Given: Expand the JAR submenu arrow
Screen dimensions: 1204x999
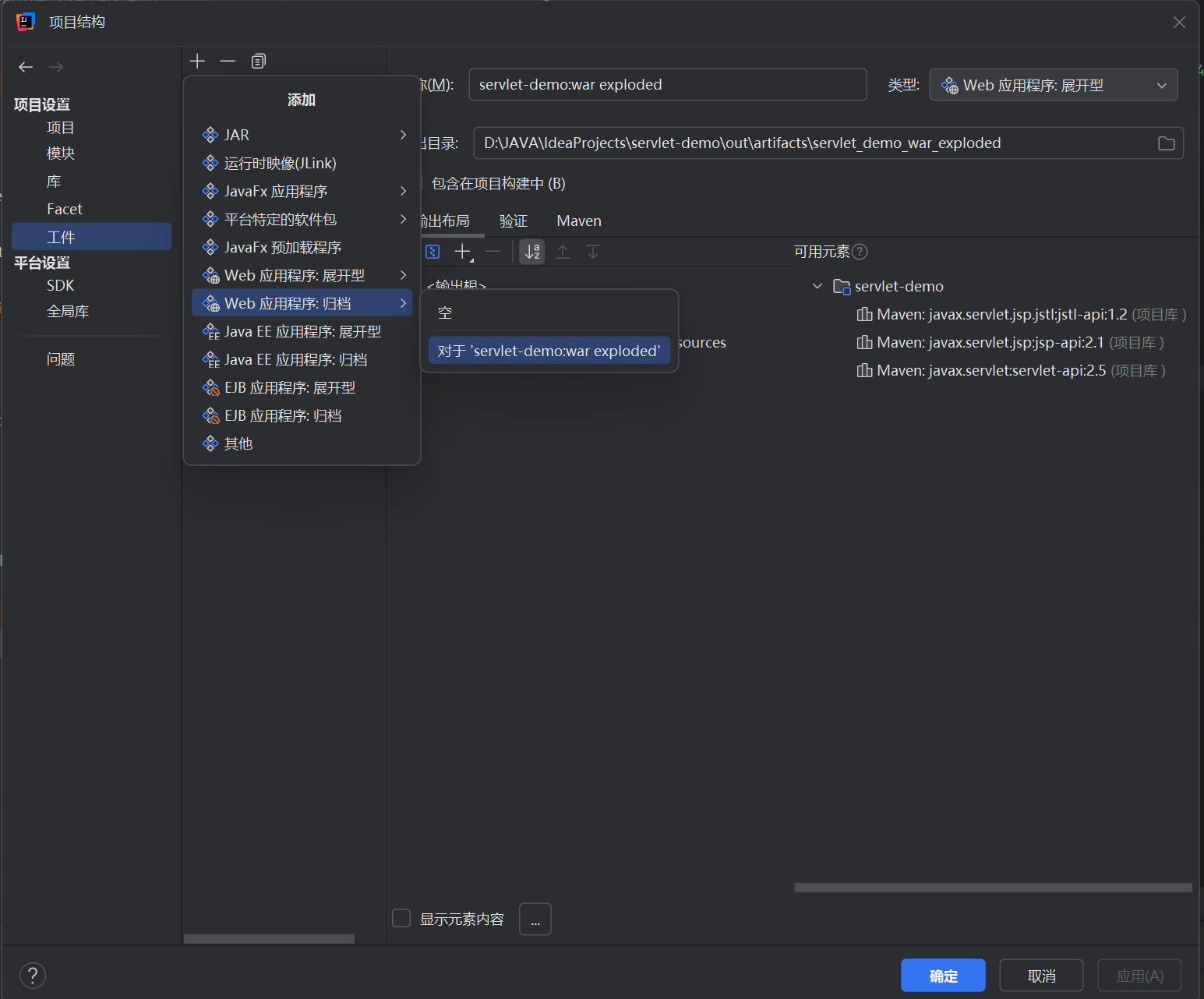Looking at the screenshot, I should (x=403, y=135).
